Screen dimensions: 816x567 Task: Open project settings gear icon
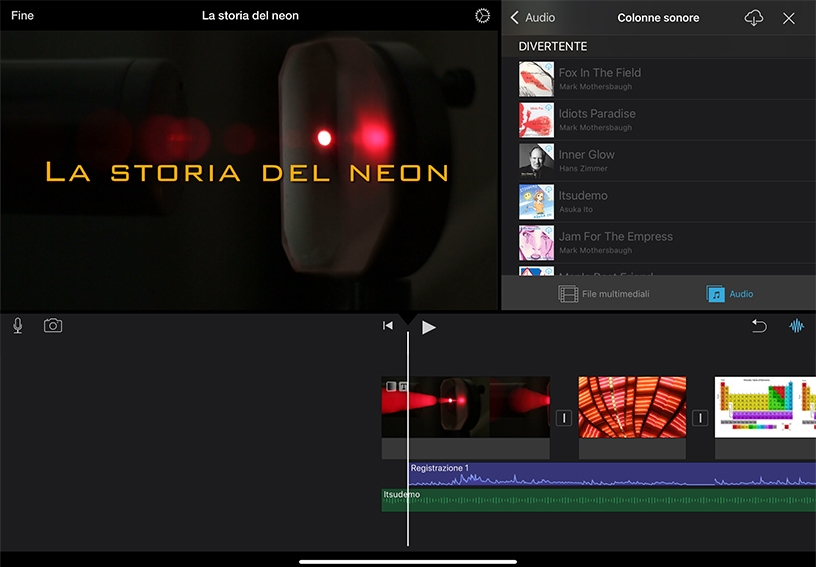coord(482,16)
